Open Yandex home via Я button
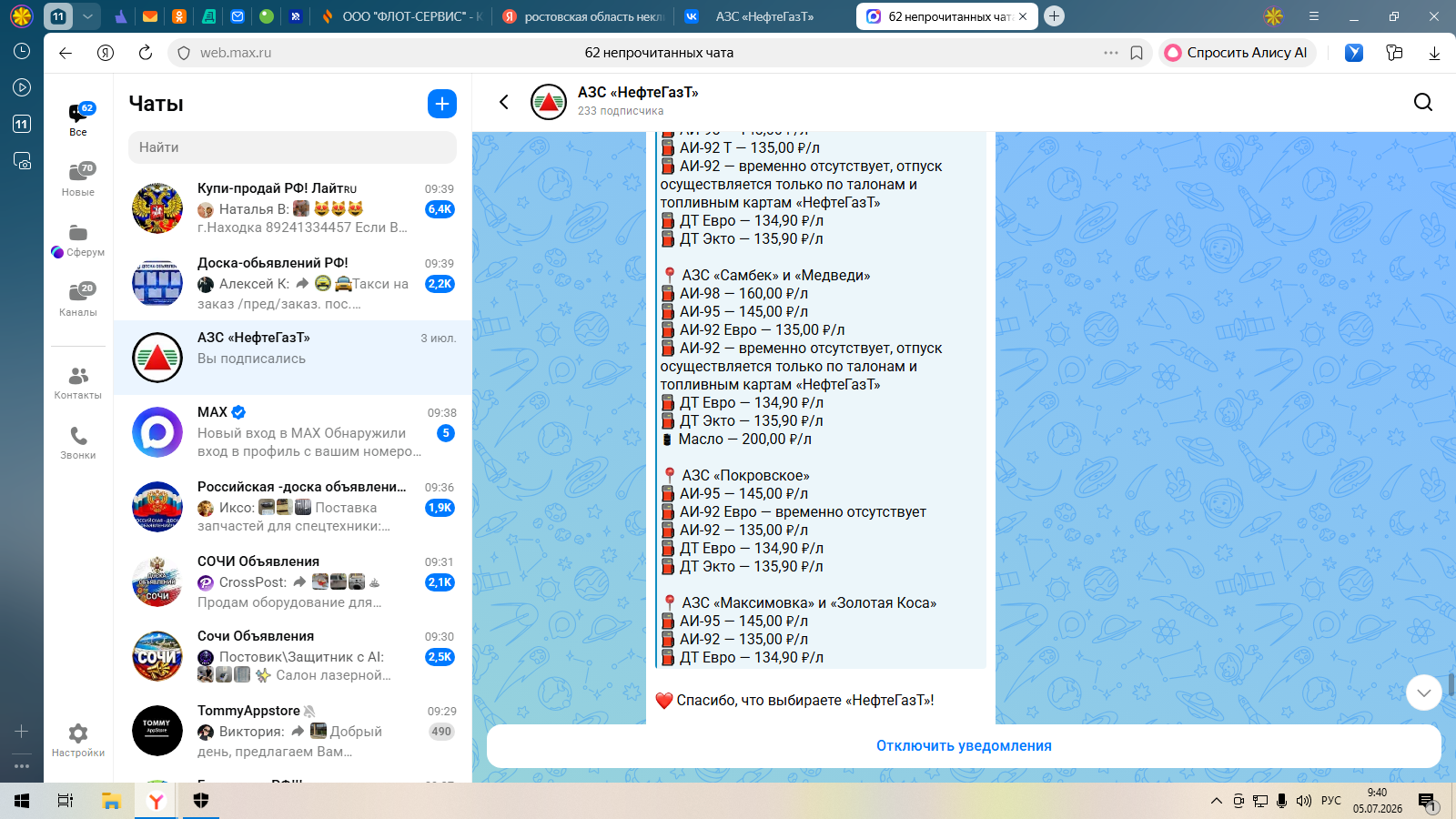The image size is (1456, 819). click(x=106, y=53)
